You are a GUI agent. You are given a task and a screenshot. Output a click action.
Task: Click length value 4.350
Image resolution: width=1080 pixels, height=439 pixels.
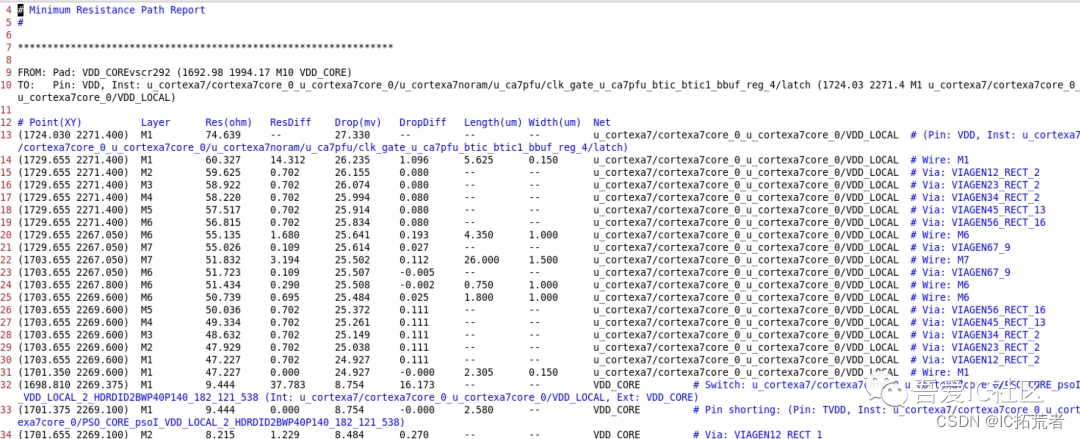[479, 234]
